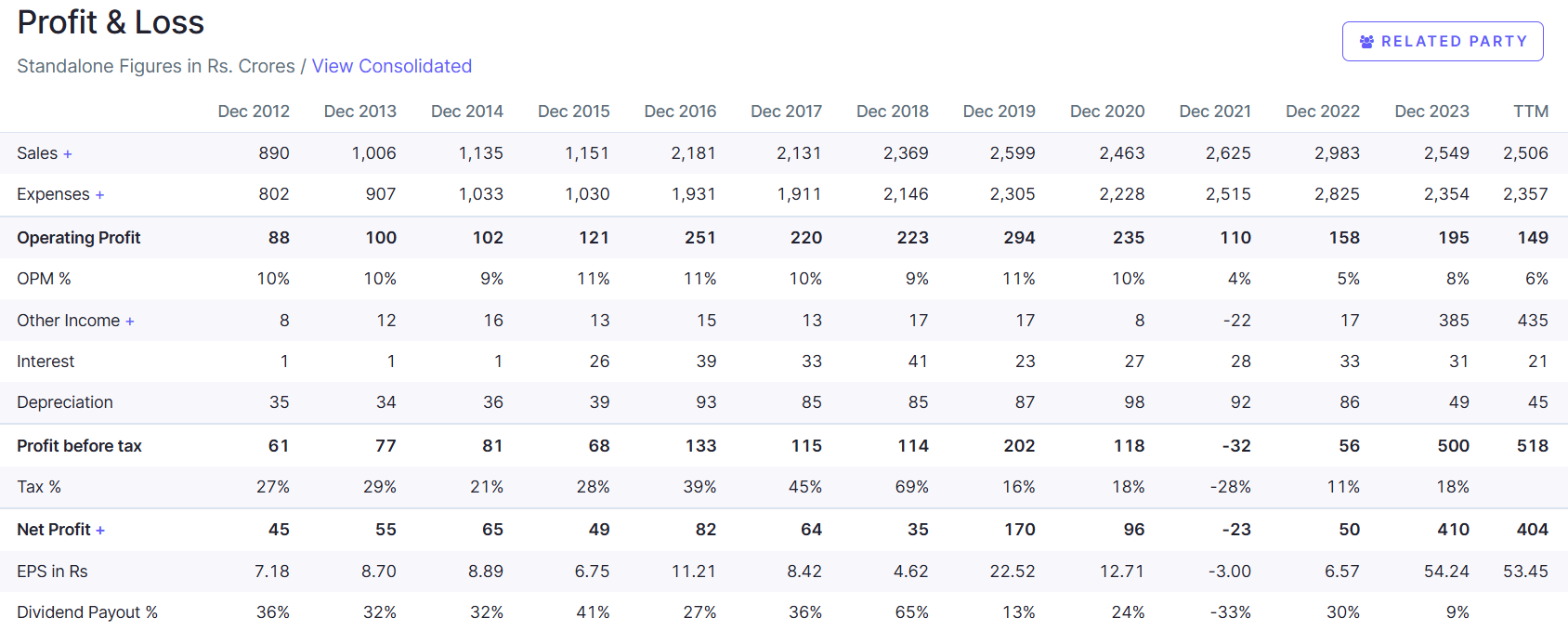Expand the Expenses row plus sign
Screen dimensions: 1568x631
pyautogui.click(x=99, y=195)
